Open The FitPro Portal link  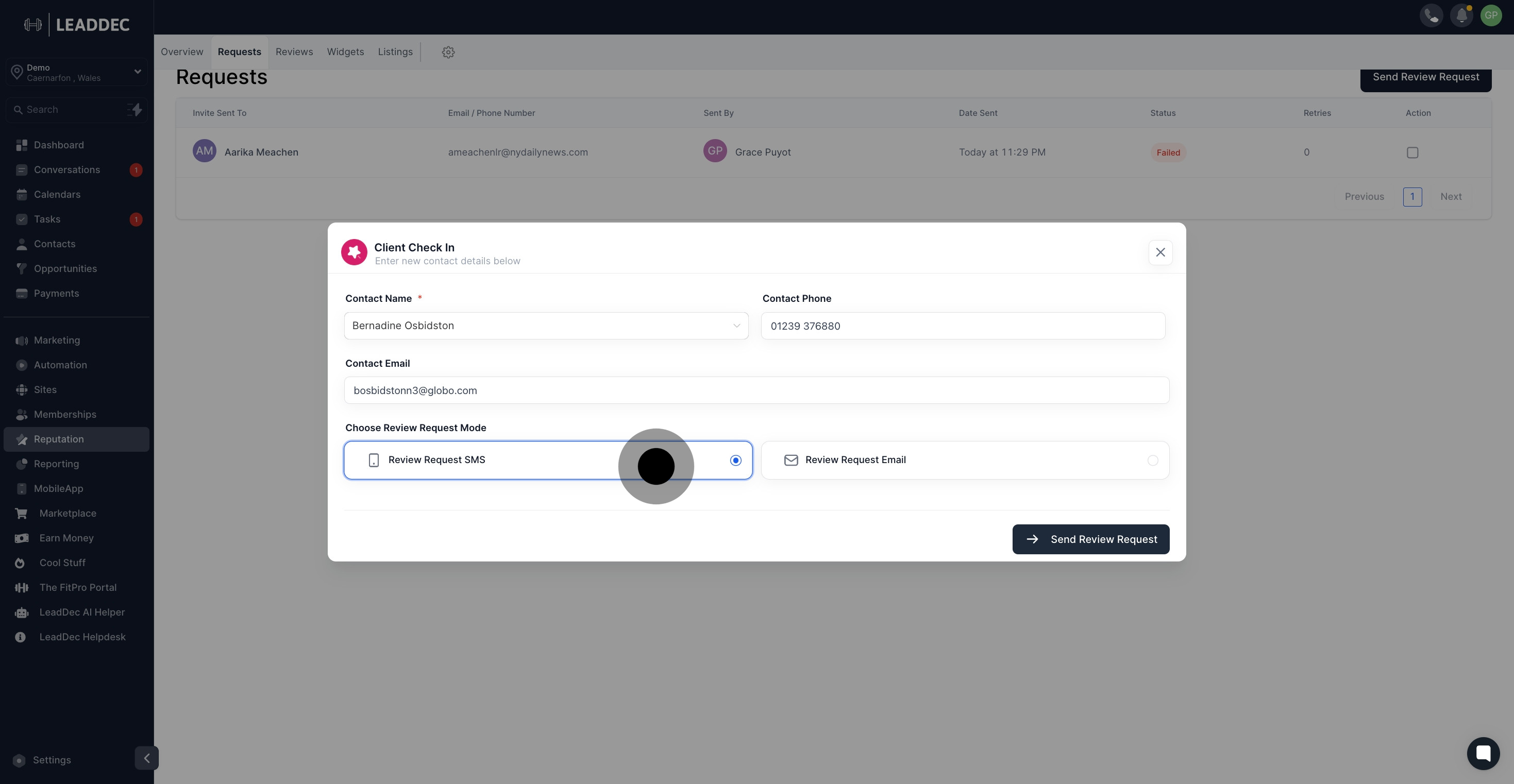click(x=76, y=587)
